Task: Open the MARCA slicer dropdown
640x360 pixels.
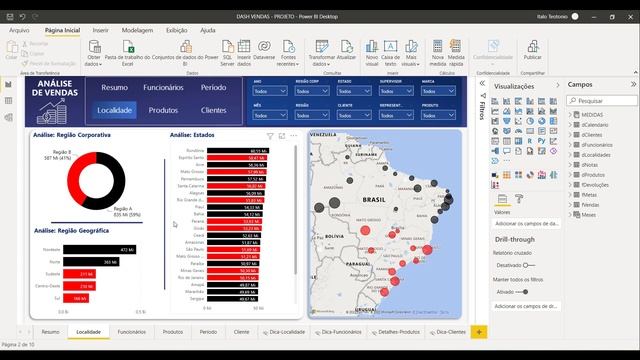Action: (x=438, y=91)
